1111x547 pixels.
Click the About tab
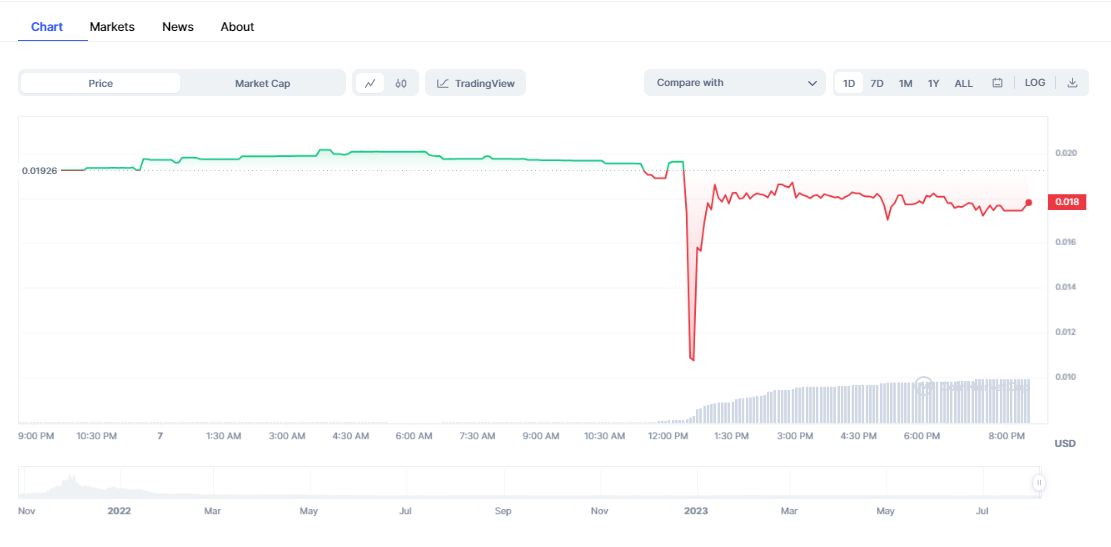237,27
